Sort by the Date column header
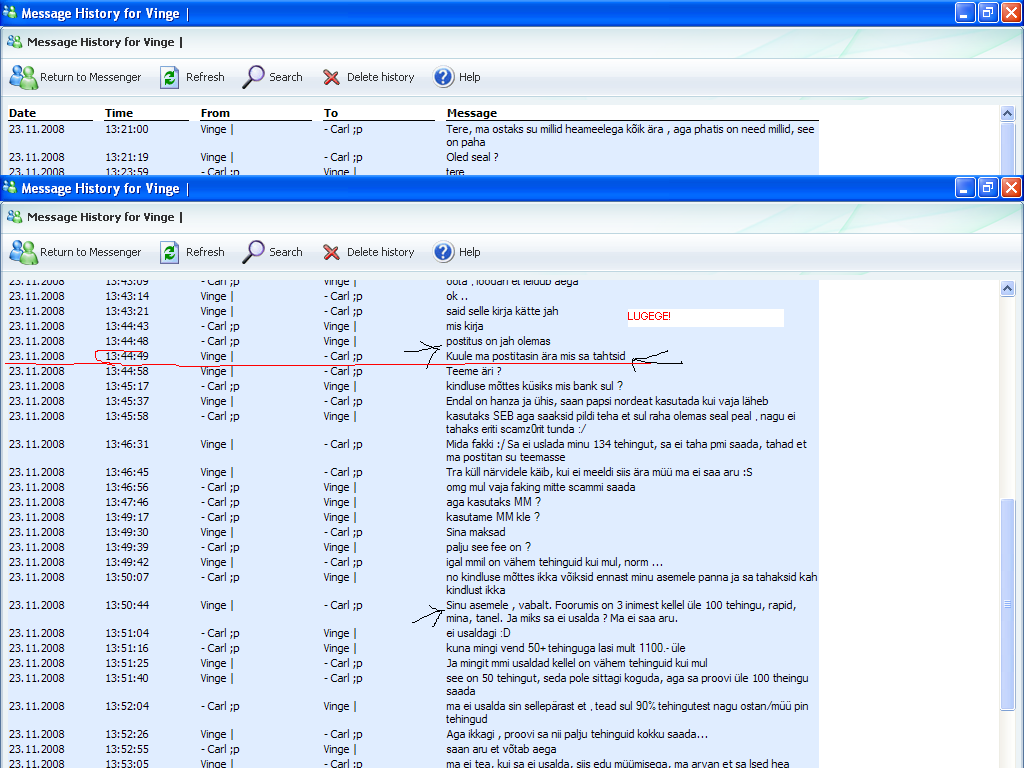Screen dimensions: 1024x768 point(23,113)
